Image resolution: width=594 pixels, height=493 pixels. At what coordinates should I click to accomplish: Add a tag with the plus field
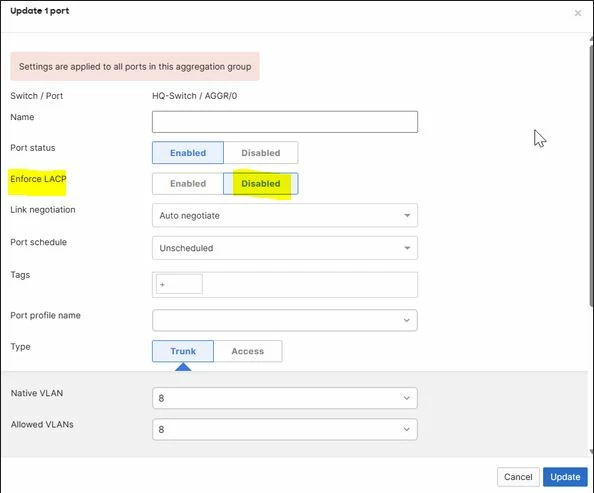tap(179, 284)
